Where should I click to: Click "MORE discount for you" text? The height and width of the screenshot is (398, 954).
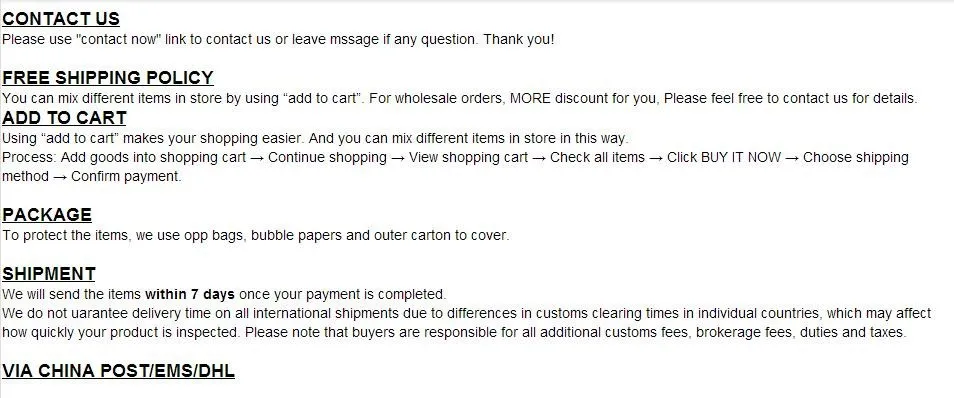pos(583,98)
